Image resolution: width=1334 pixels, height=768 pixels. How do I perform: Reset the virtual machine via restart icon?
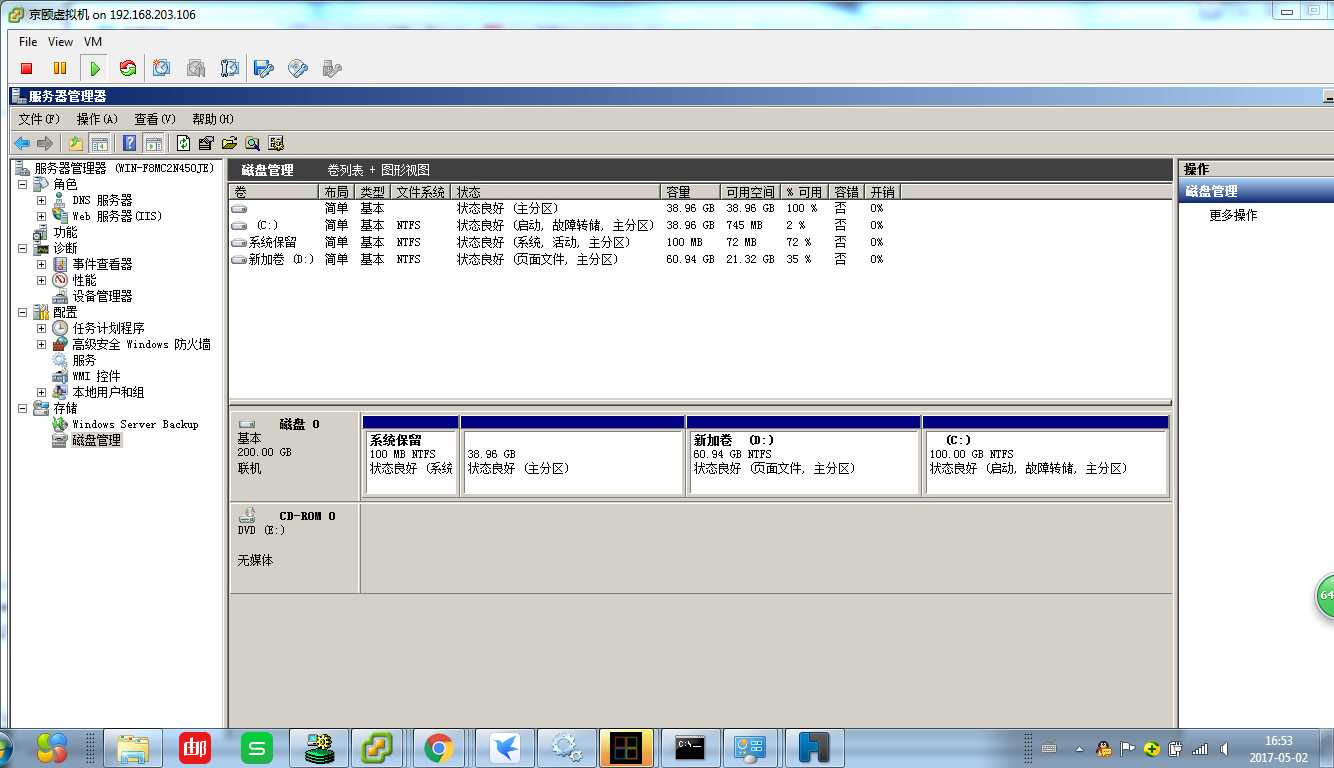point(127,68)
